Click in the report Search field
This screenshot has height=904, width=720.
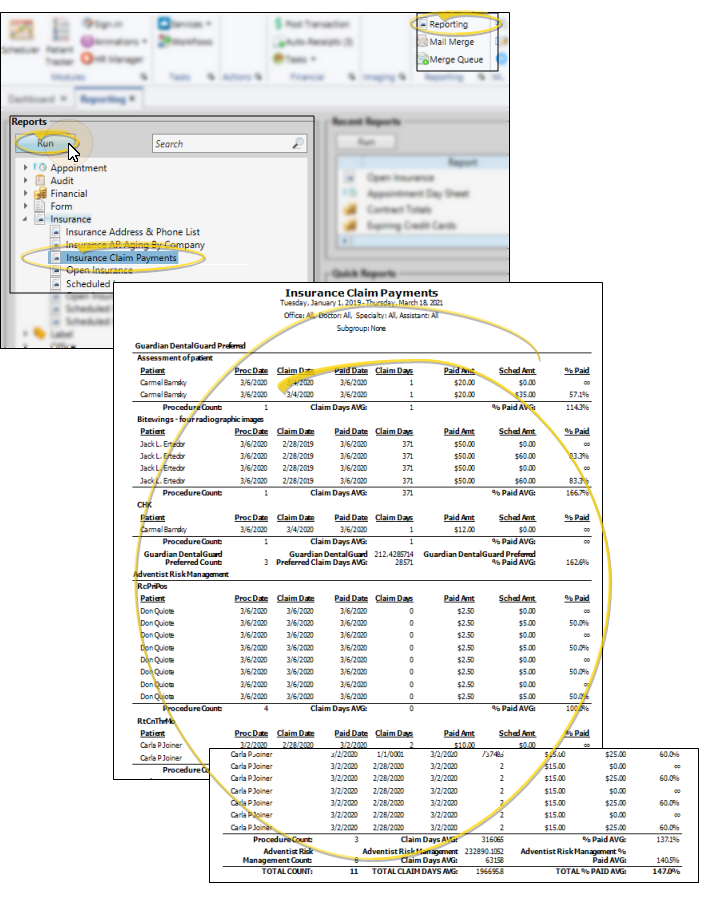(220, 144)
